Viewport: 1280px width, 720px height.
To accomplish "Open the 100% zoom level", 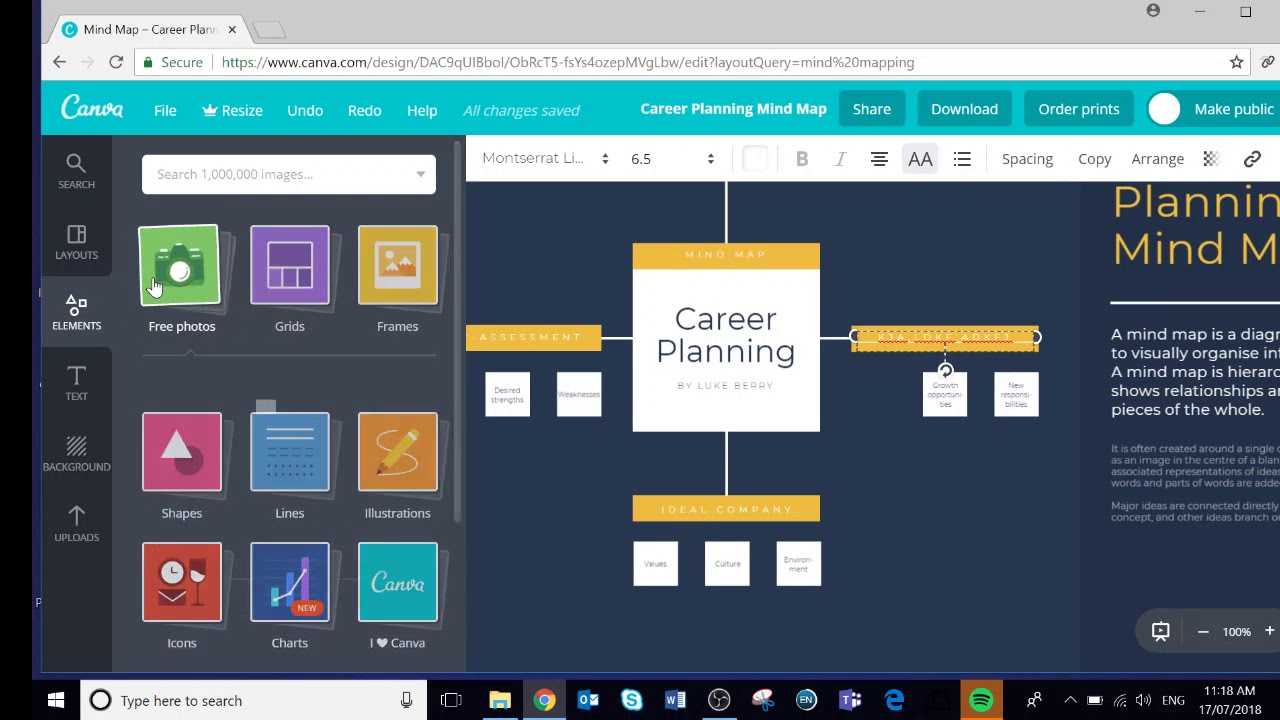I will (1236, 632).
